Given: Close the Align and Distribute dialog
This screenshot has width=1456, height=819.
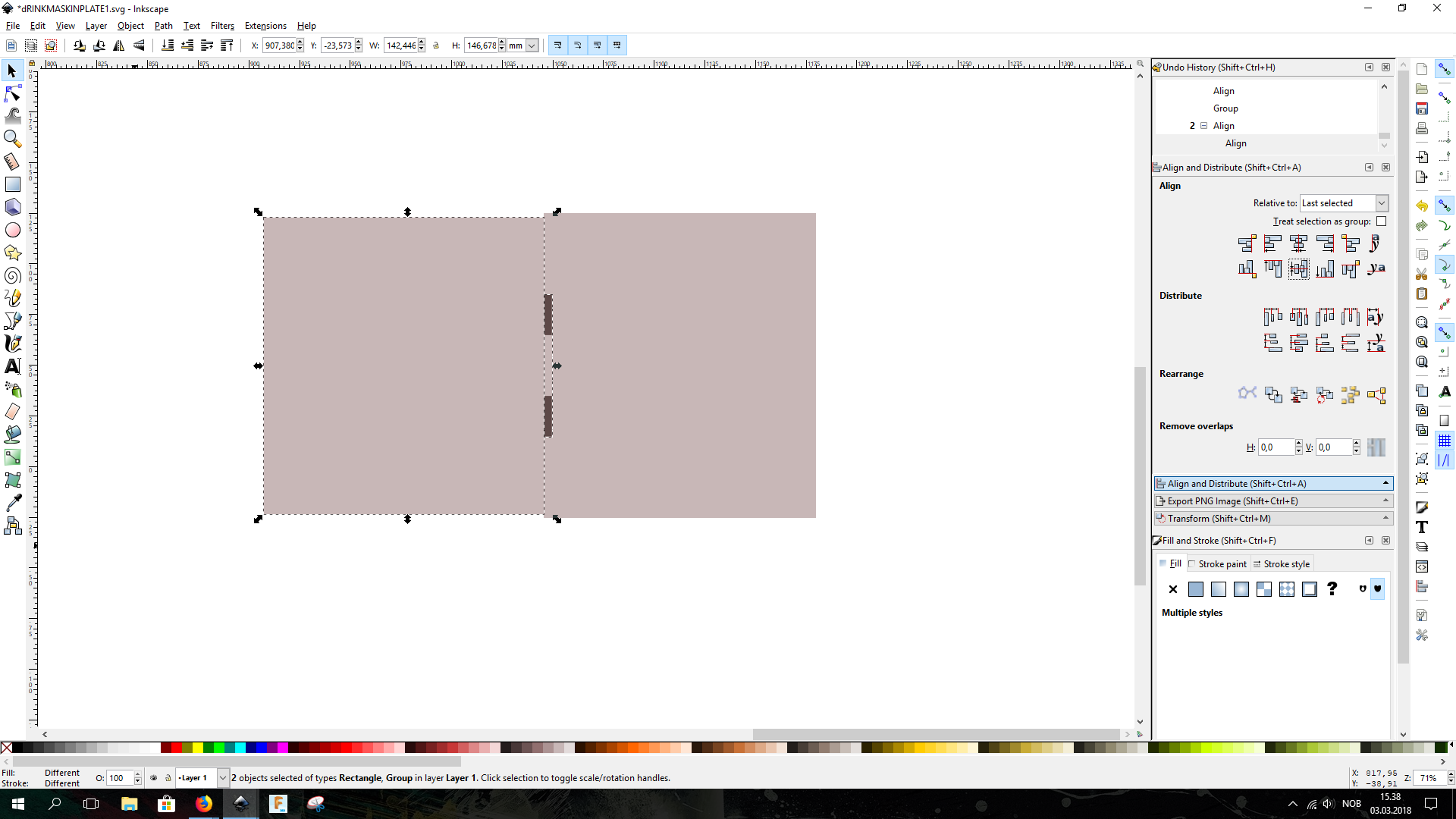Looking at the screenshot, I should (x=1385, y=168).
